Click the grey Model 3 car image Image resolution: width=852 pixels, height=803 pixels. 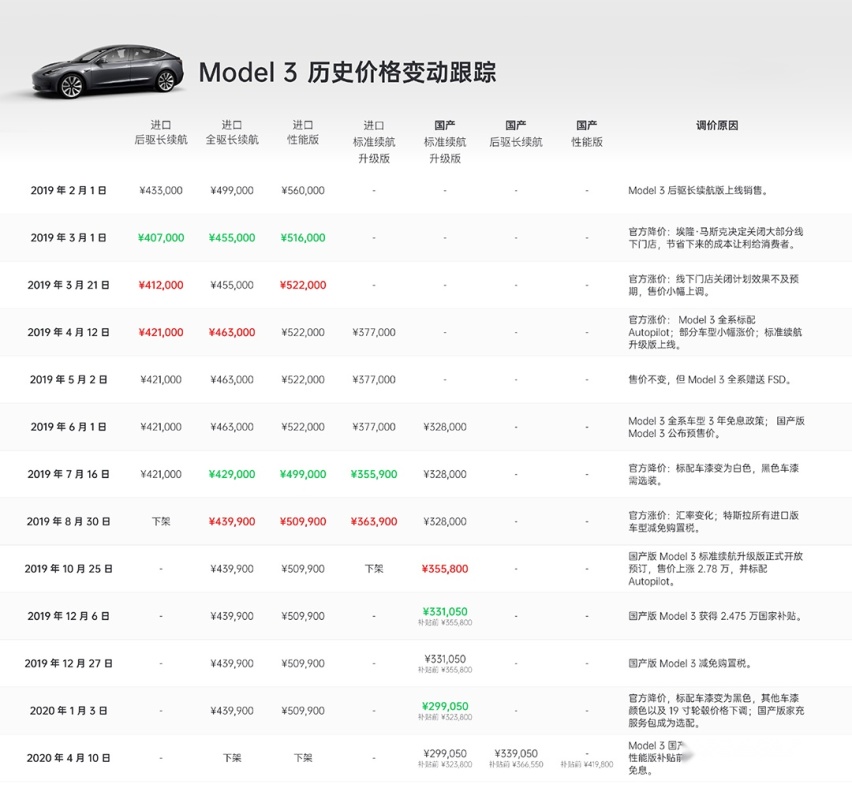[x=108, y=72]
